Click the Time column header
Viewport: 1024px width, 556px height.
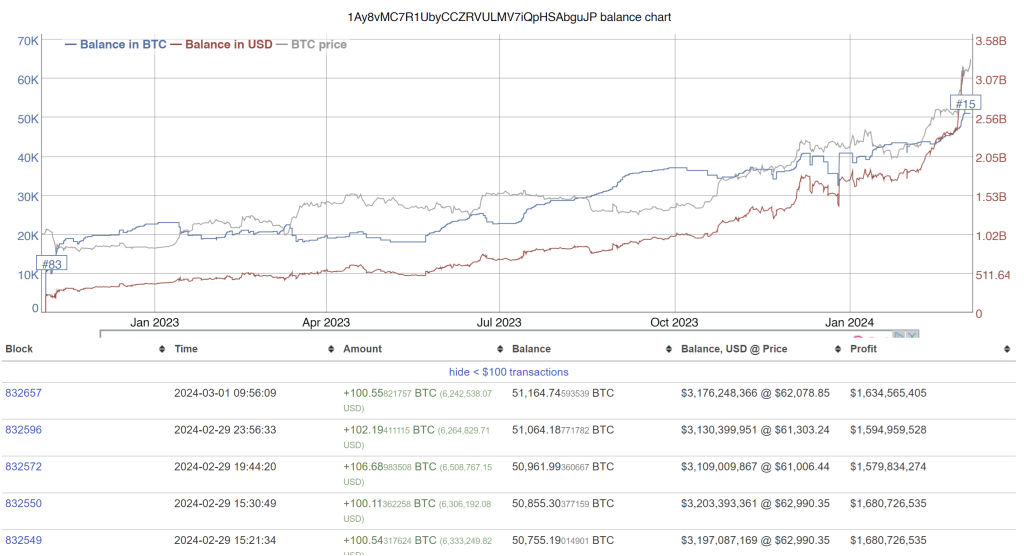[x=186, y=349]
